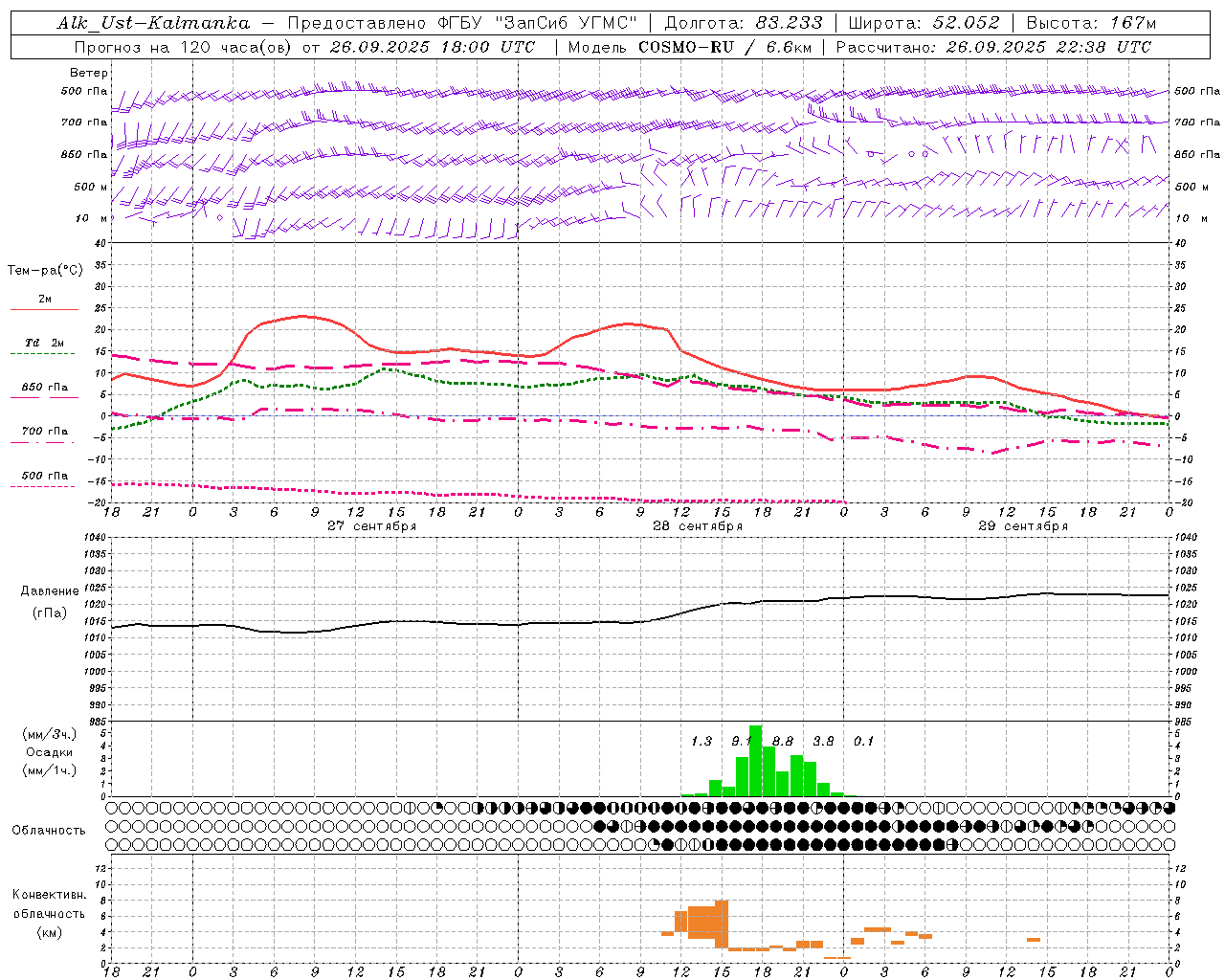Click the 28 сентября date label
The image size is (1225, 980).
click(698, 526)
